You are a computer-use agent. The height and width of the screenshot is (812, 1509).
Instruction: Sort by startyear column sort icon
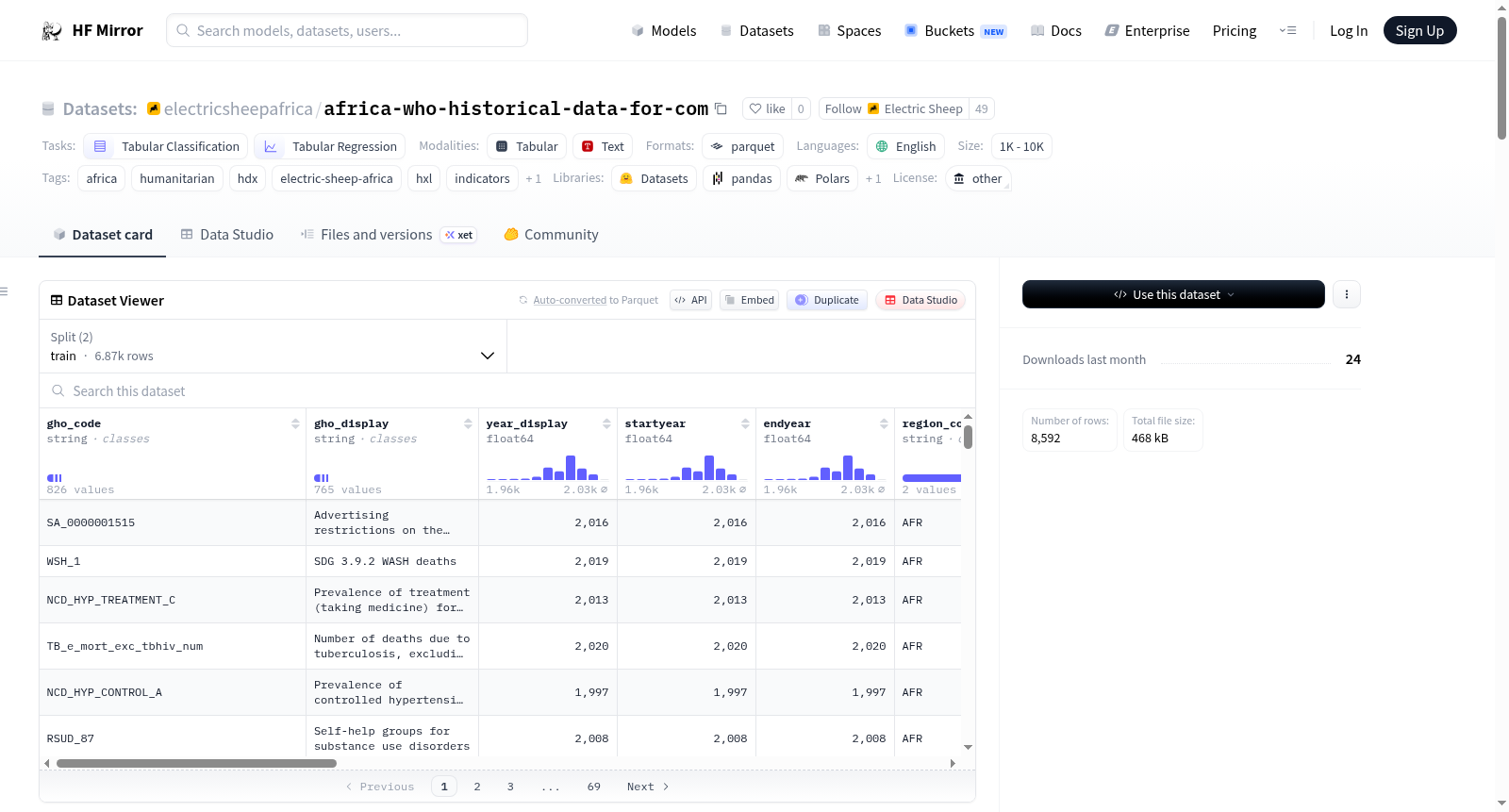point(745,423)
